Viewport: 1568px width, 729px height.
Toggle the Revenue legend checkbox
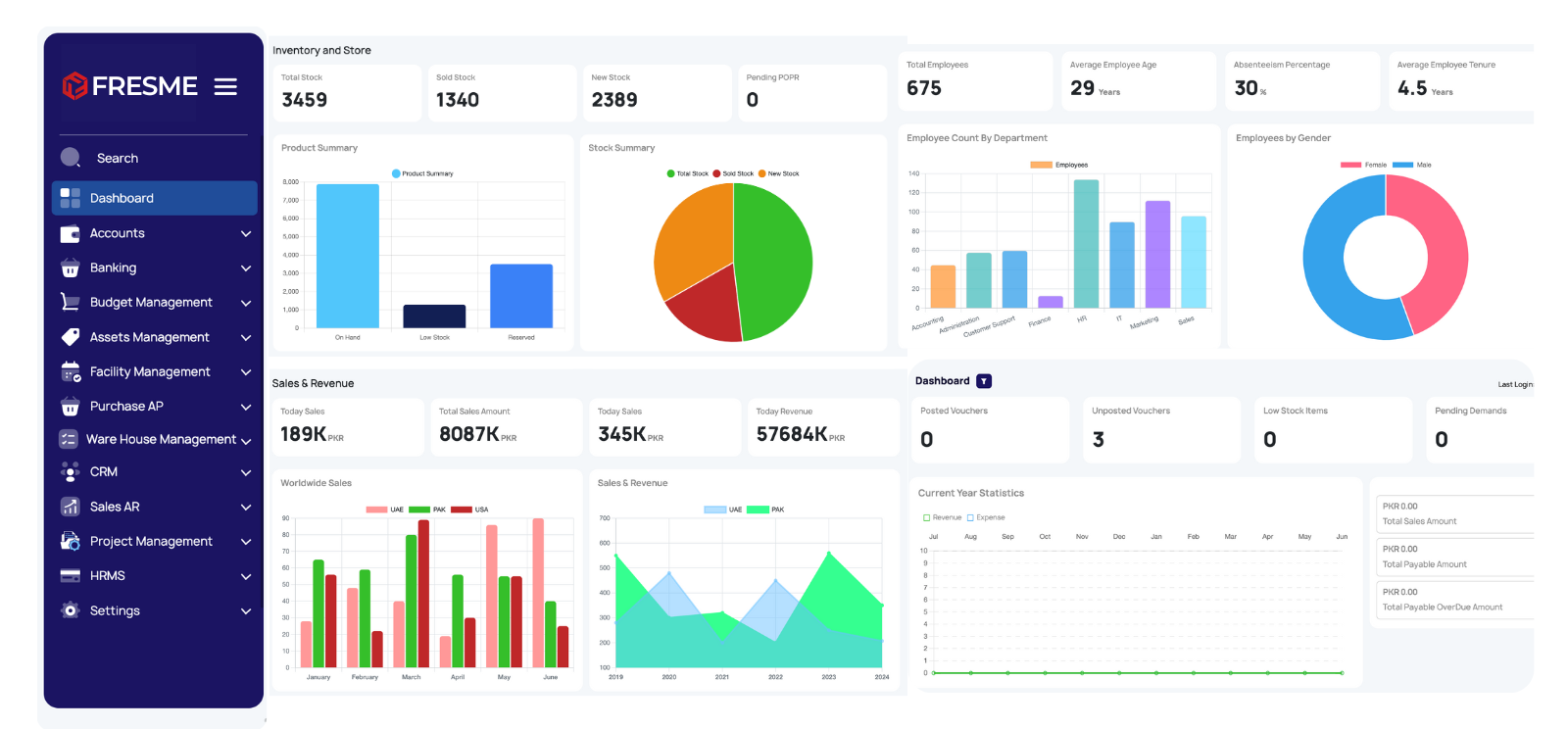(926, 517)
